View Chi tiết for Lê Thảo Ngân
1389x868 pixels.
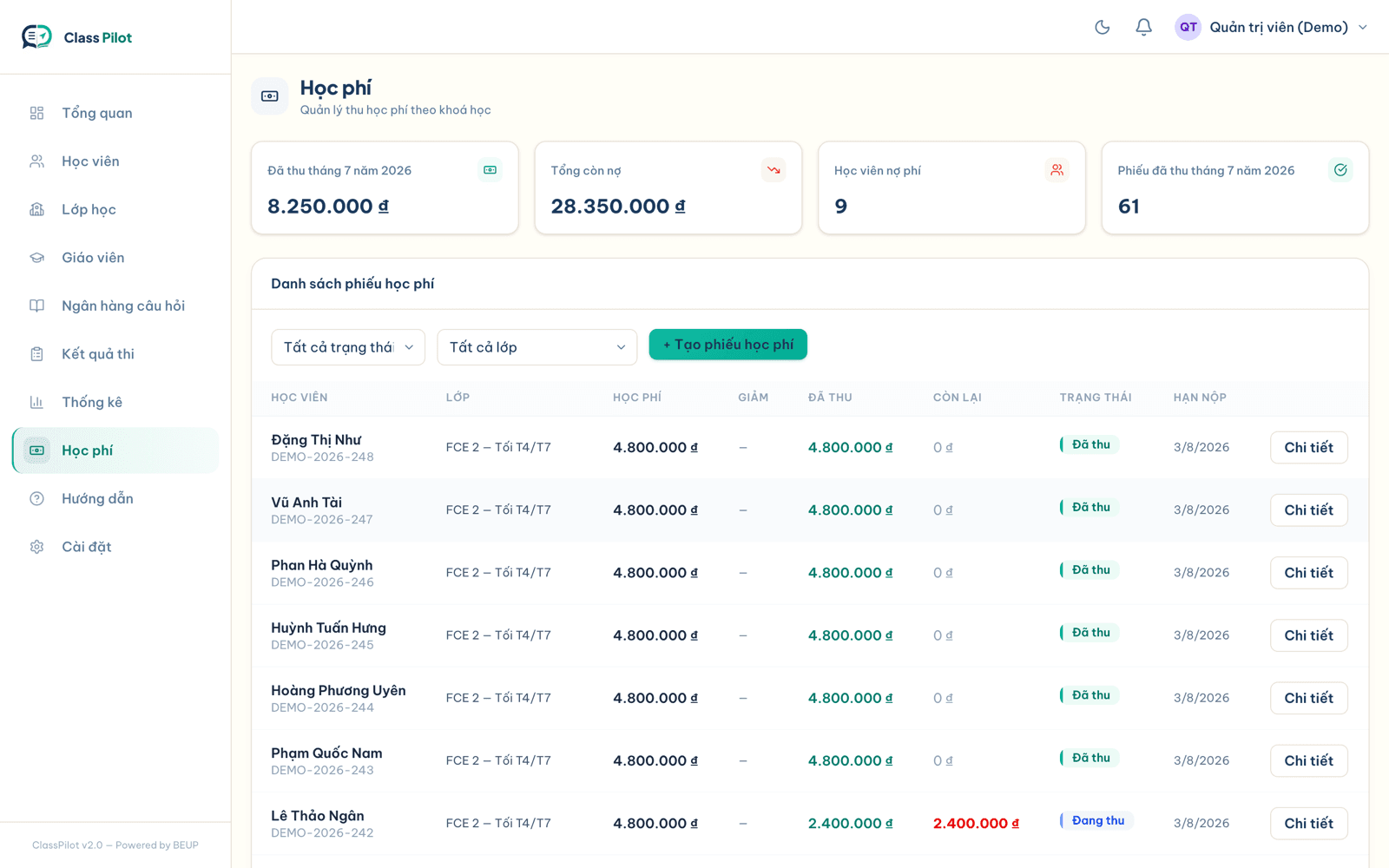(x=1309, y=823)
